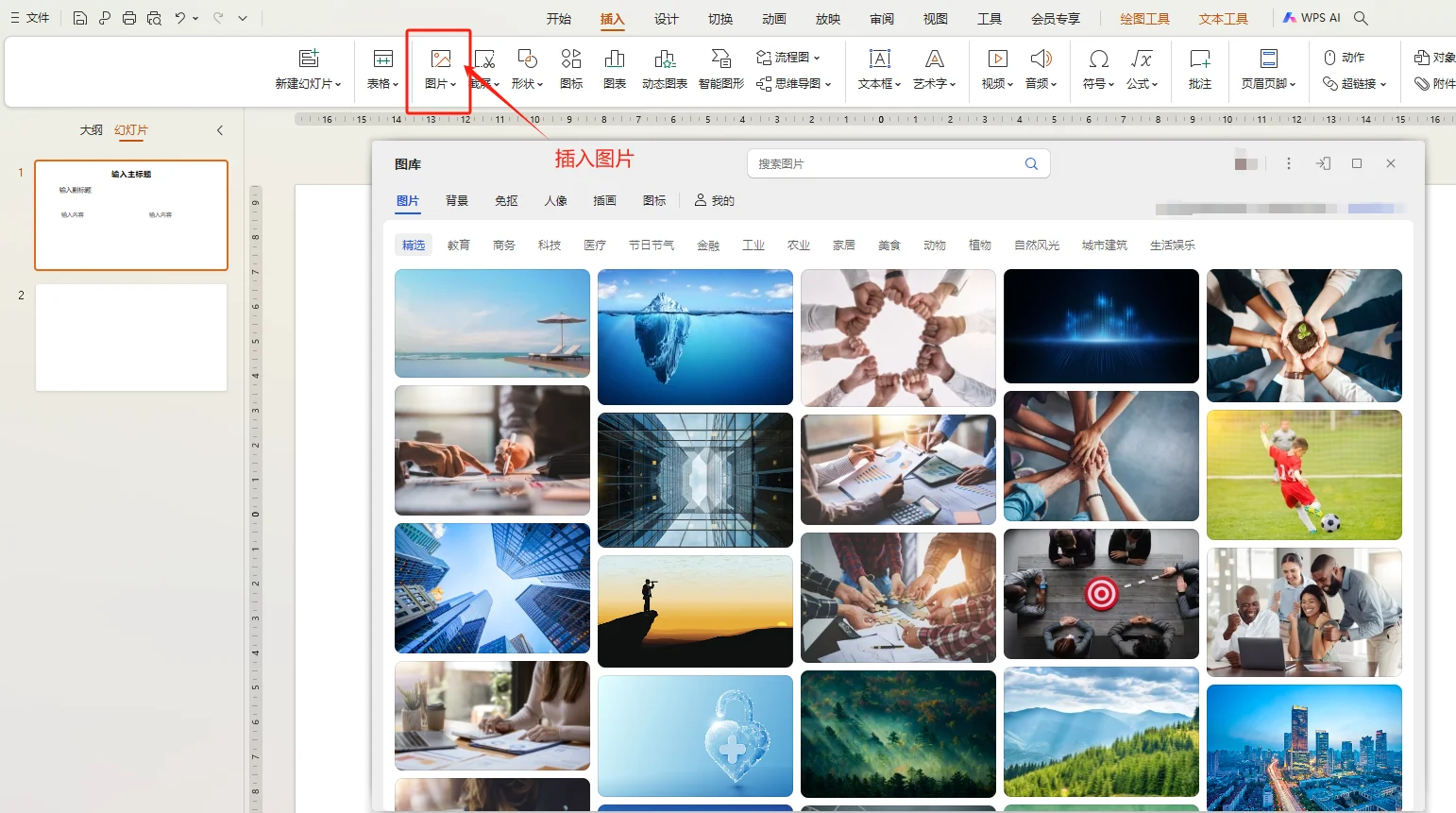This screenshot has height=813, width=1456.
Task: Add a comment with 批注
Action: (1200, 70)
